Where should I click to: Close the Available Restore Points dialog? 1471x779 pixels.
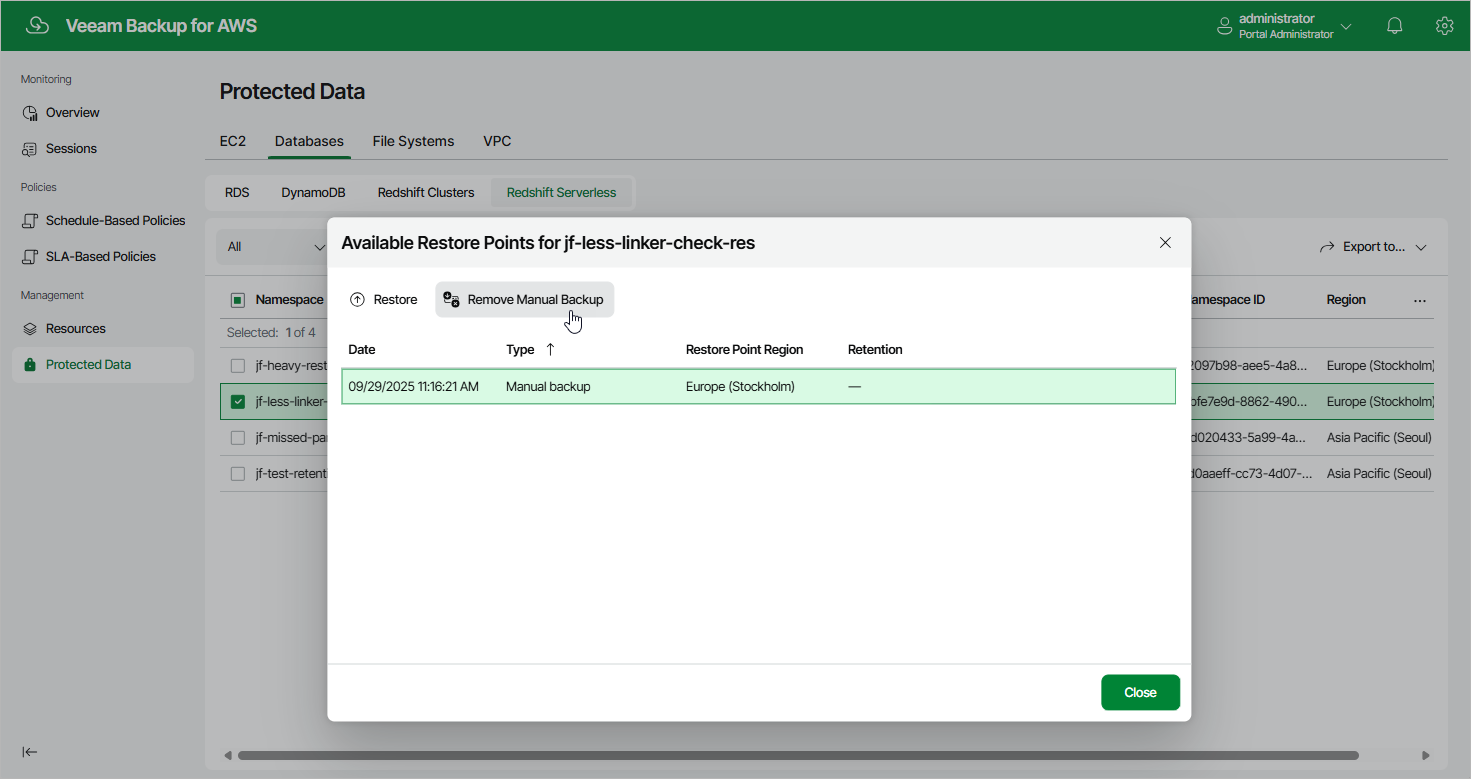point(1165,243)
